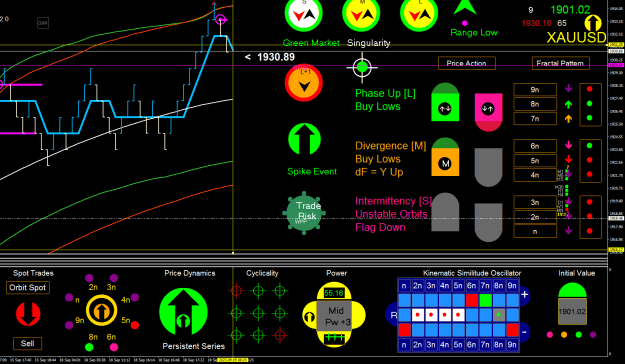Click the oscillator minus button
The height and width of the screenshot is (364, 625).
[524, 332]
